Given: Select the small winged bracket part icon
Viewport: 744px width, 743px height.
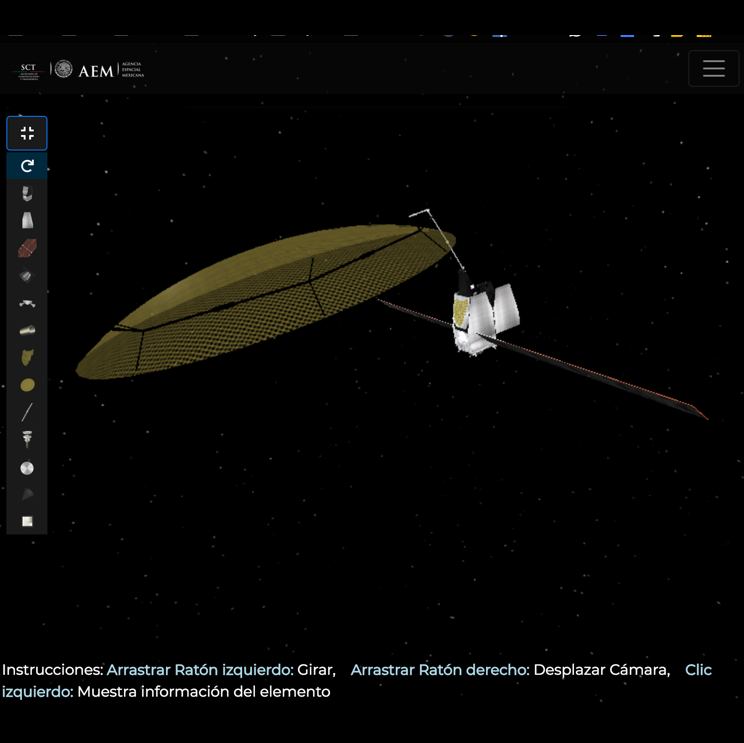Looking at the screenshot, I should (27, 303).
